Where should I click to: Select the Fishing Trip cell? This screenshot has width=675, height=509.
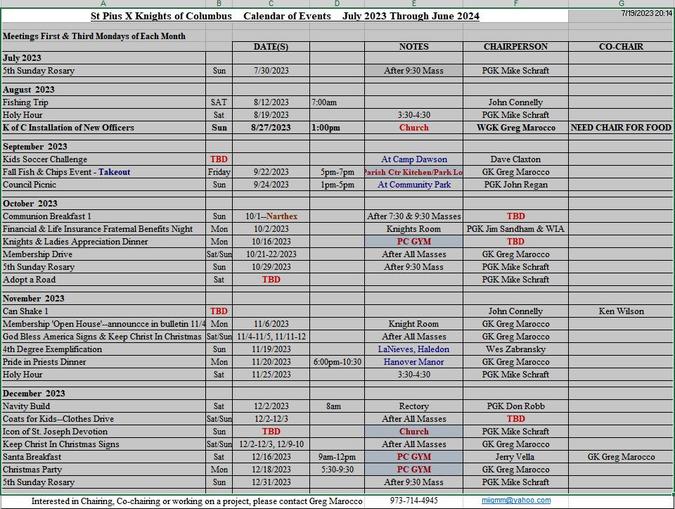click(103, 102)
